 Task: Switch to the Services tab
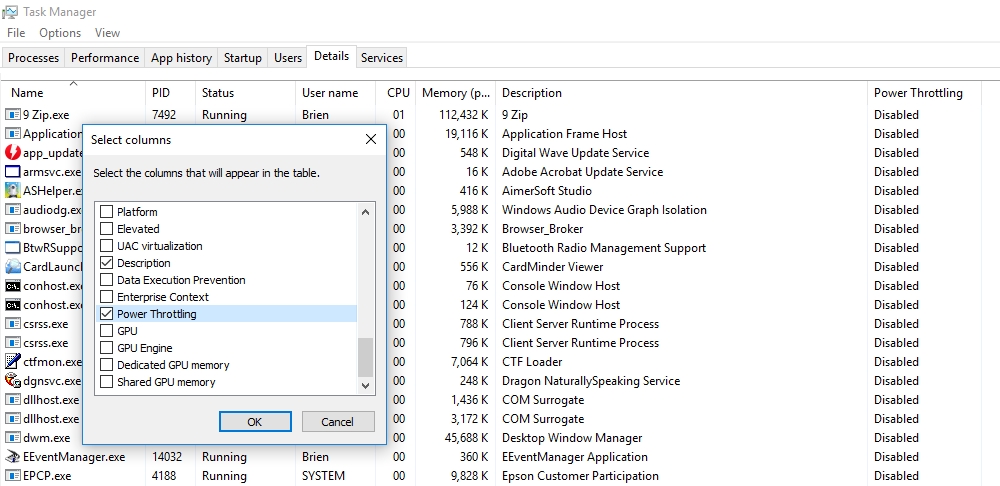[381, 57]
